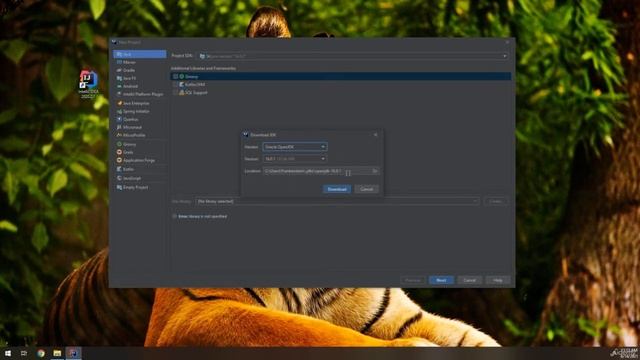This screenshot has width=640, height=360.
Task: Click the library not specified error text
Action: pyautogui.click(x=202, y=216)
